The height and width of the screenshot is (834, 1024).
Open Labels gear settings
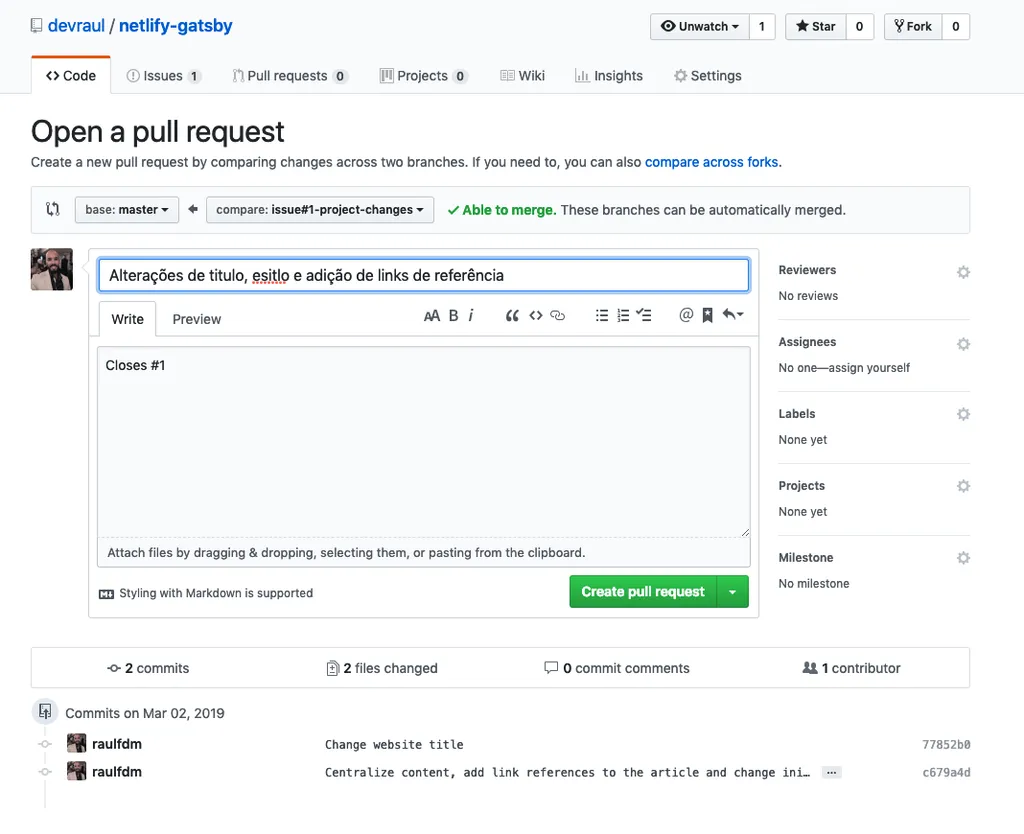pyautogui.click(x=963, y=414)
